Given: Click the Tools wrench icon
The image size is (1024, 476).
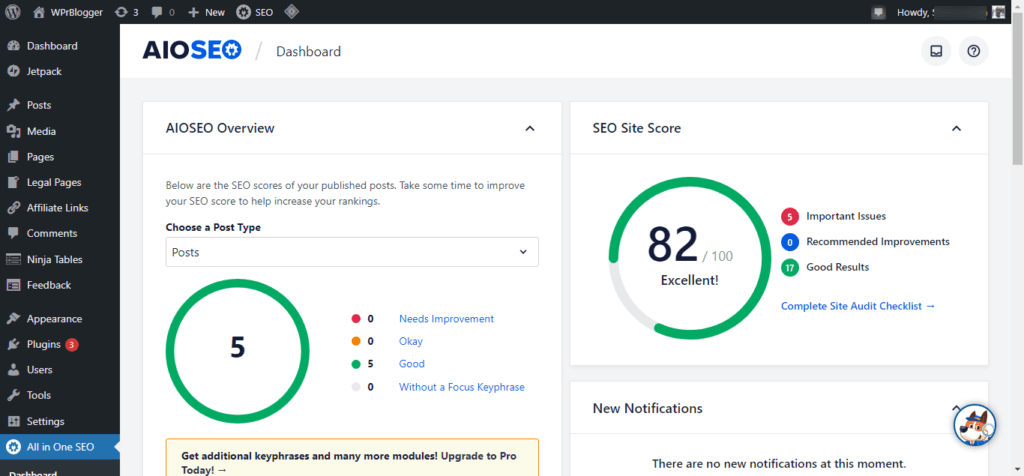Looking at the screenshot, I should [13, 395].
